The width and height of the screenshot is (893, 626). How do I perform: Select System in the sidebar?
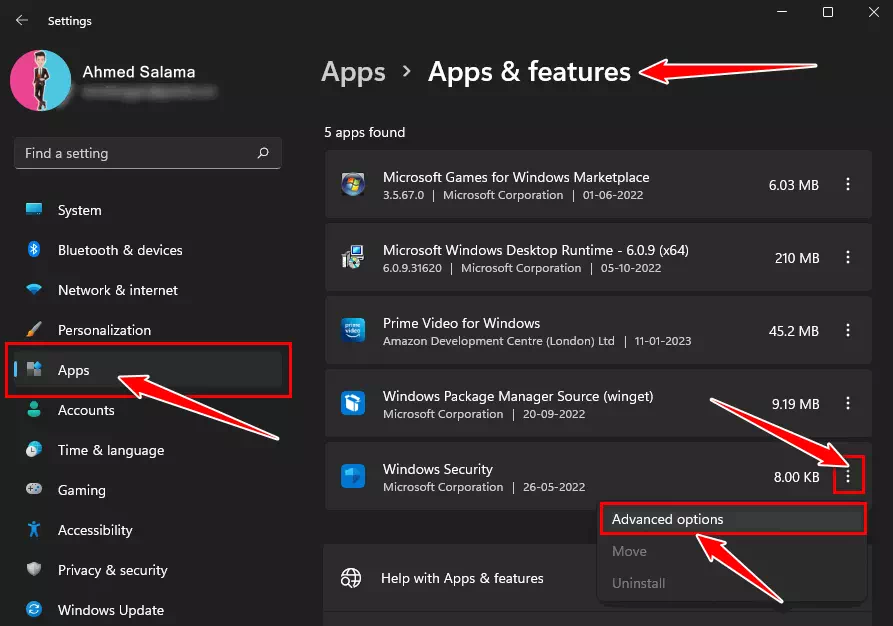pos(80,210)
